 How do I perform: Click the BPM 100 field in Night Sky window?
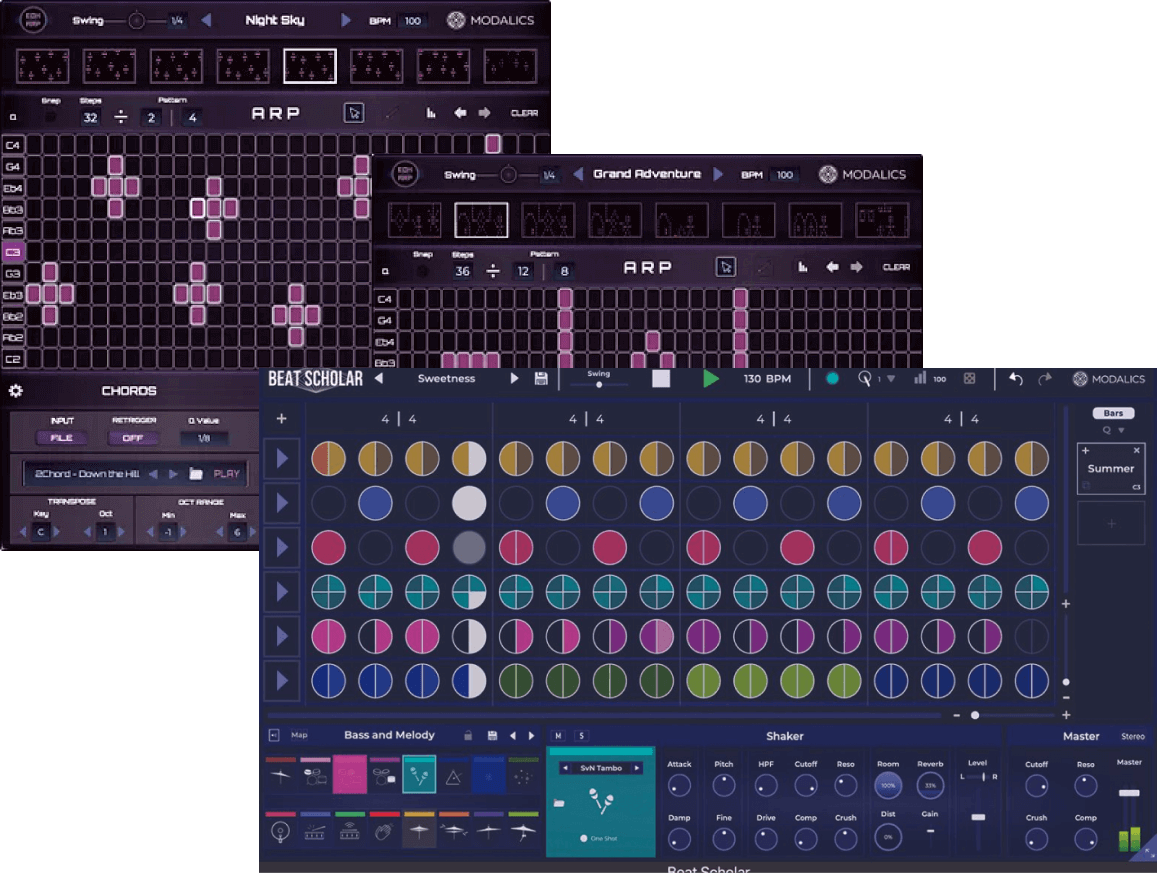(412, 21)
